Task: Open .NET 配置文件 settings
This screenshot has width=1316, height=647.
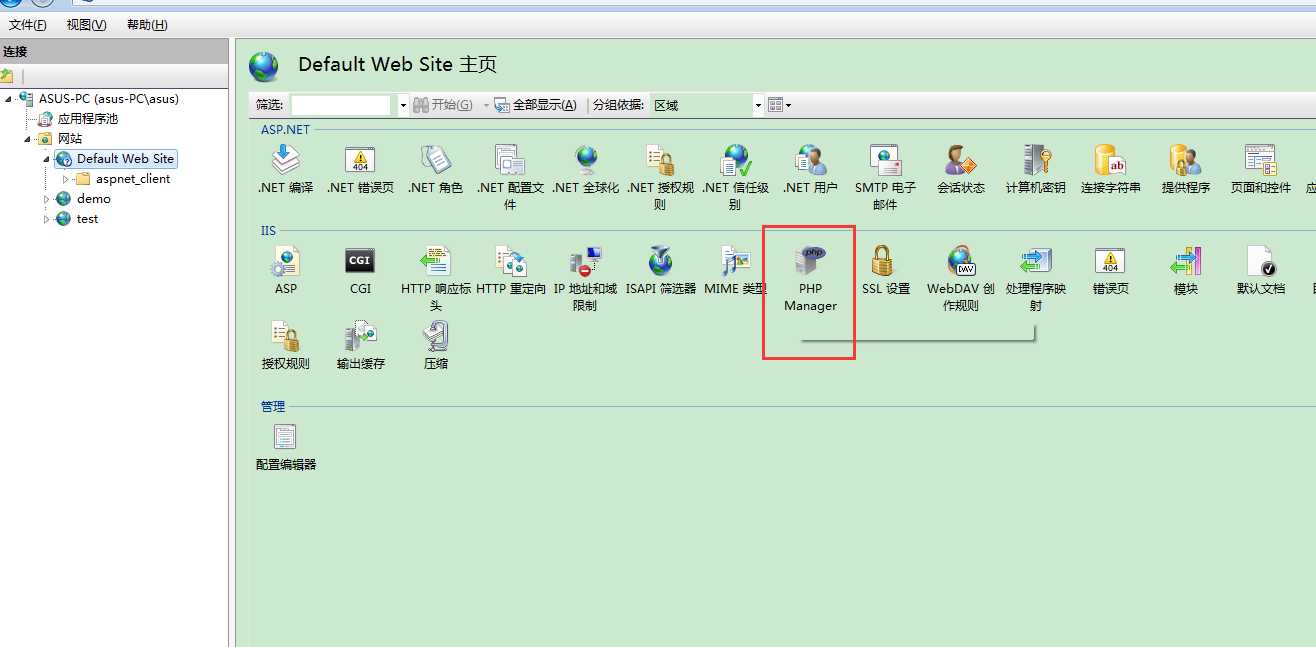Action: [510, 177]
